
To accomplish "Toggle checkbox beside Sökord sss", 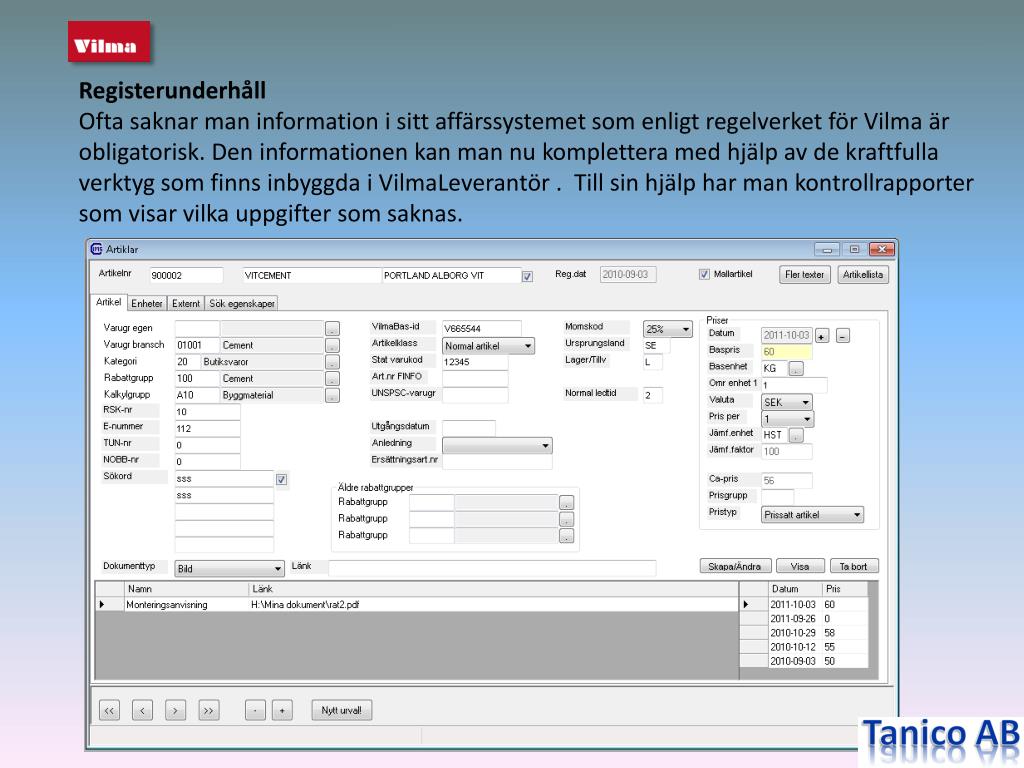I will click(281, 479).
